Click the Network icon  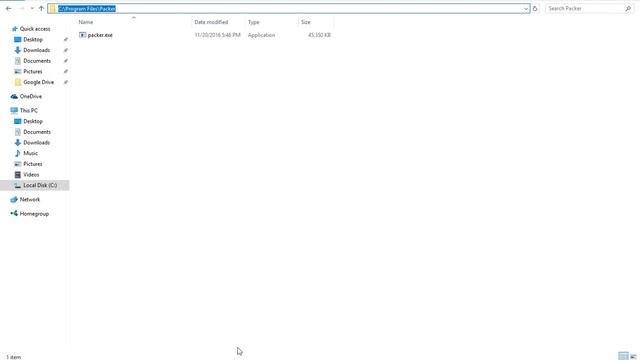click(14, 200)
